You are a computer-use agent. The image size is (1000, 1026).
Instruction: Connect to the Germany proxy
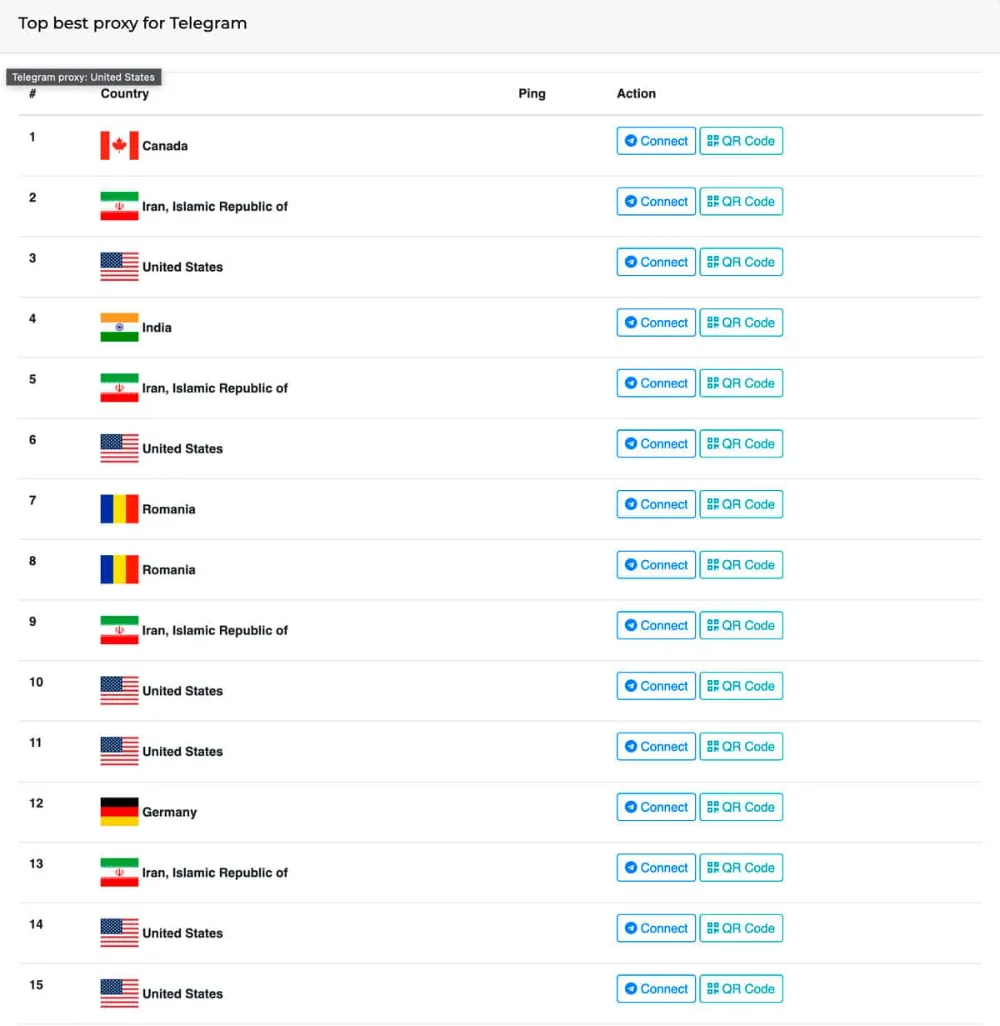click(656, 807)
